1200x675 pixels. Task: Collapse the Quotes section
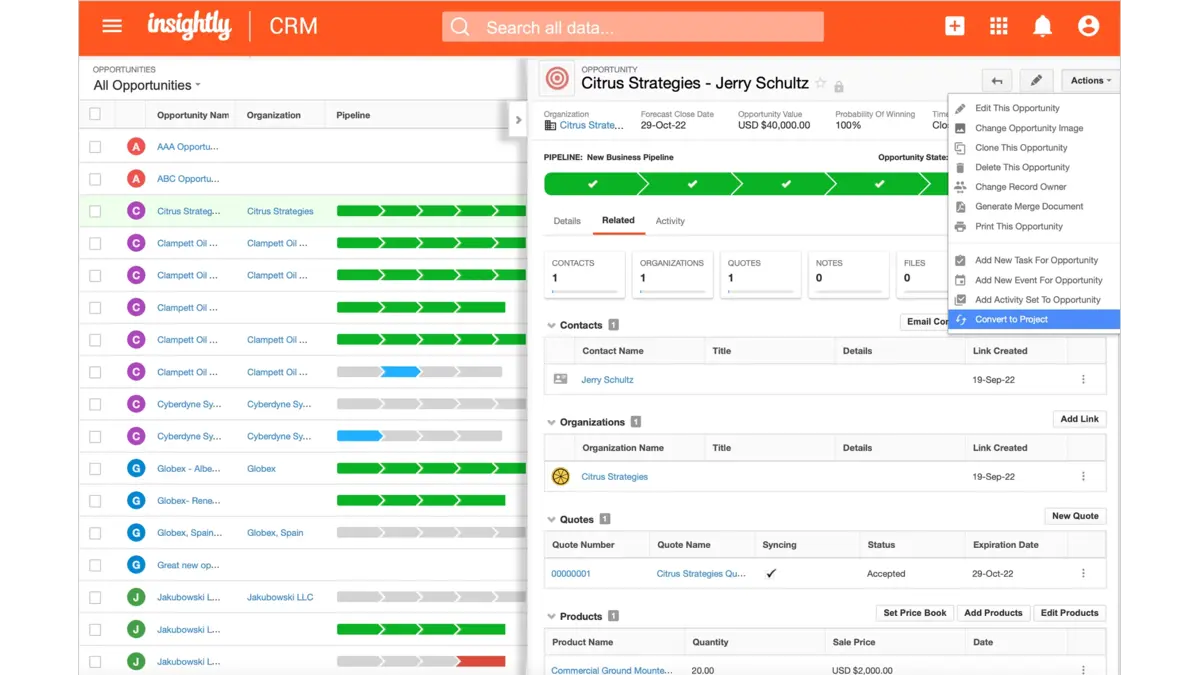click(551, 520)
